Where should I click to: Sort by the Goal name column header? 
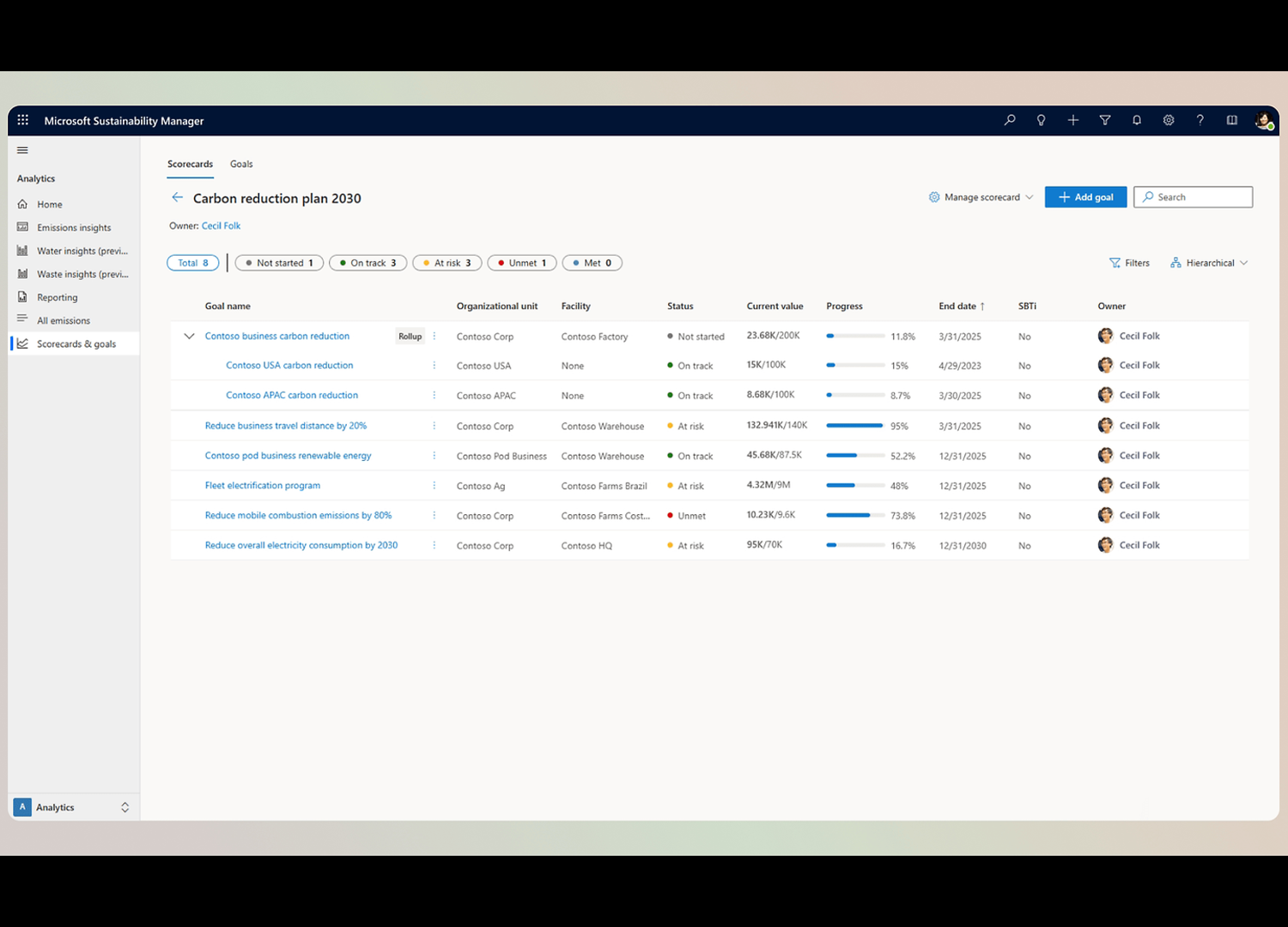(x=228, y=306)
